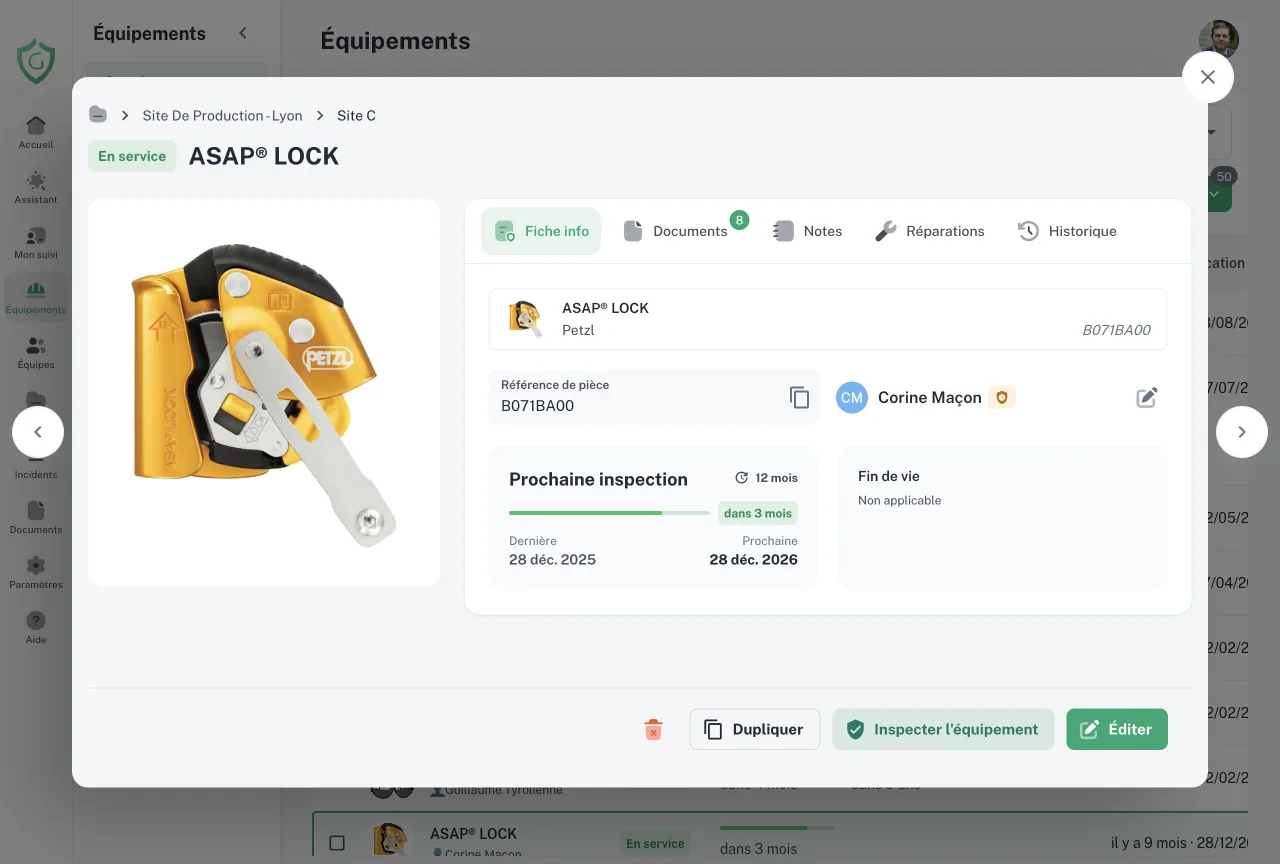Click the 12 mois inspection interval
The image size is (1280, 864).
click(766, 478)
